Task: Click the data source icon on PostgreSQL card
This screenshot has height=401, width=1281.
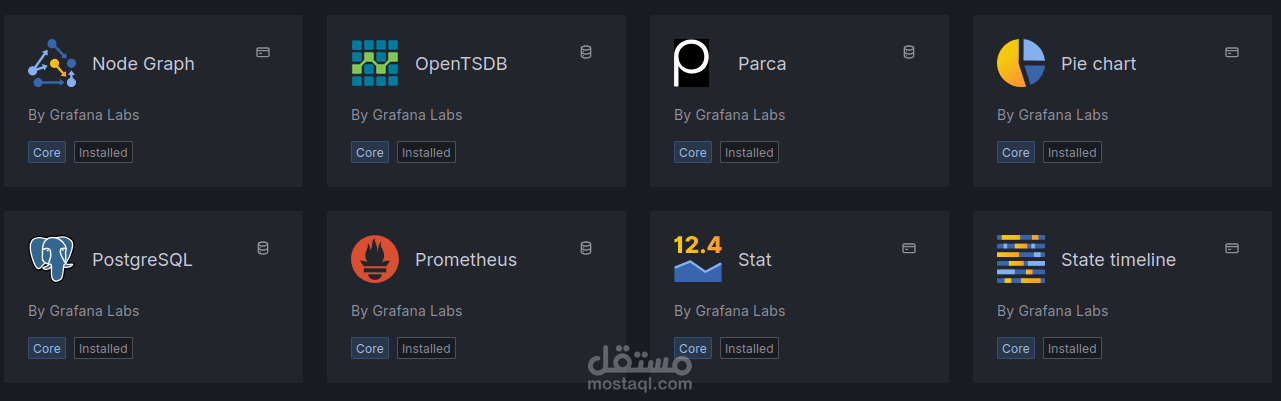Action: click(263, 248)
